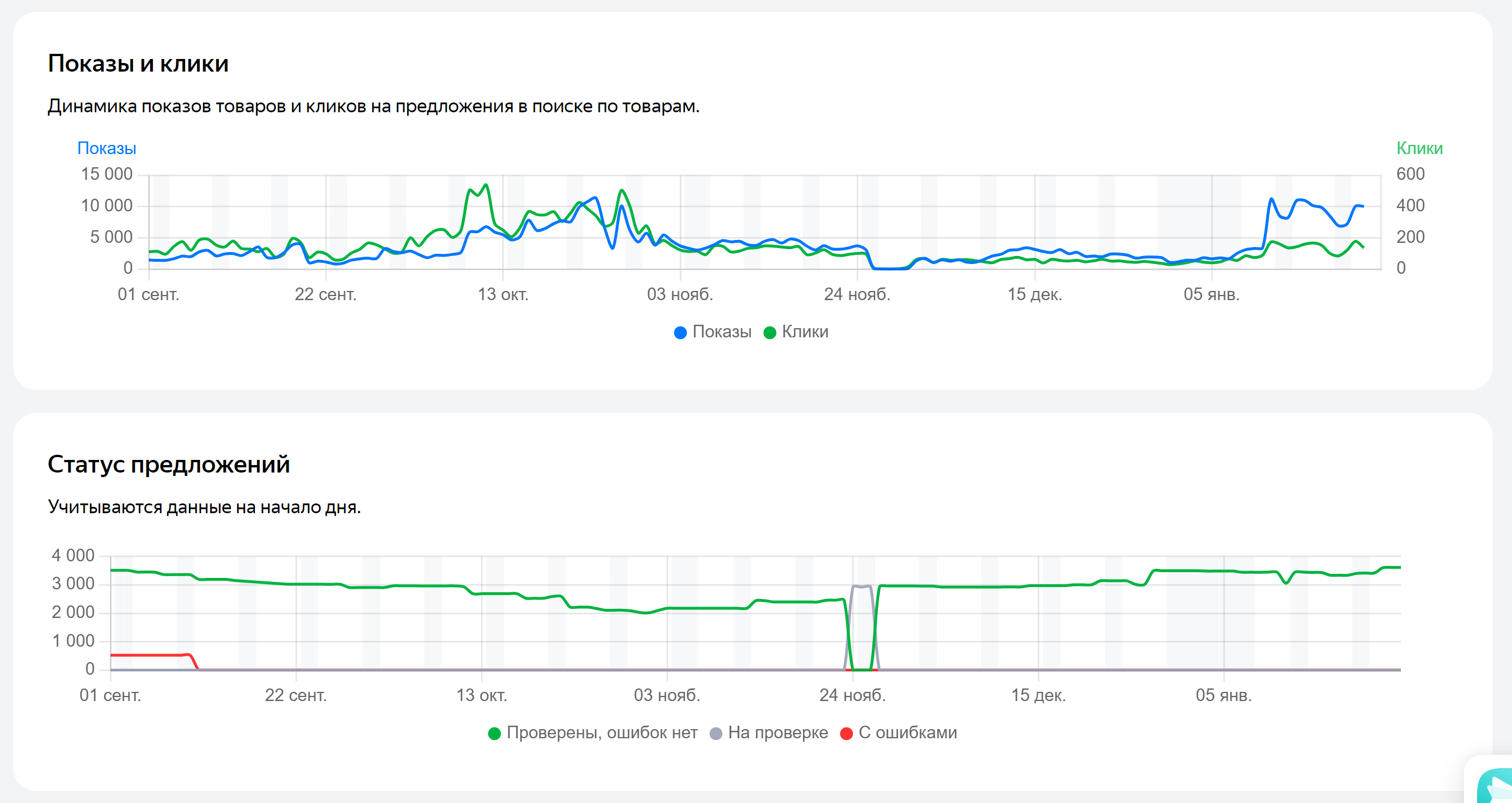1512x803 pixels.
Task: Click the Динамика показов товаров description text
Action: (x=373, y=106)
